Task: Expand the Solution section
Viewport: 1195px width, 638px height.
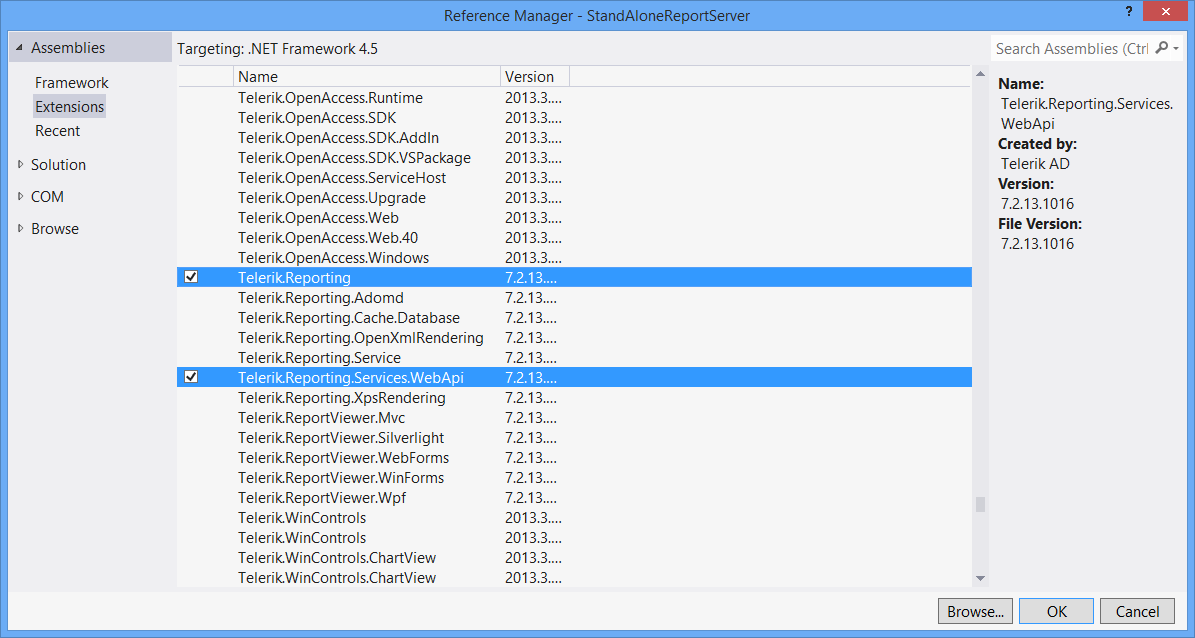Action: point(21,164)
